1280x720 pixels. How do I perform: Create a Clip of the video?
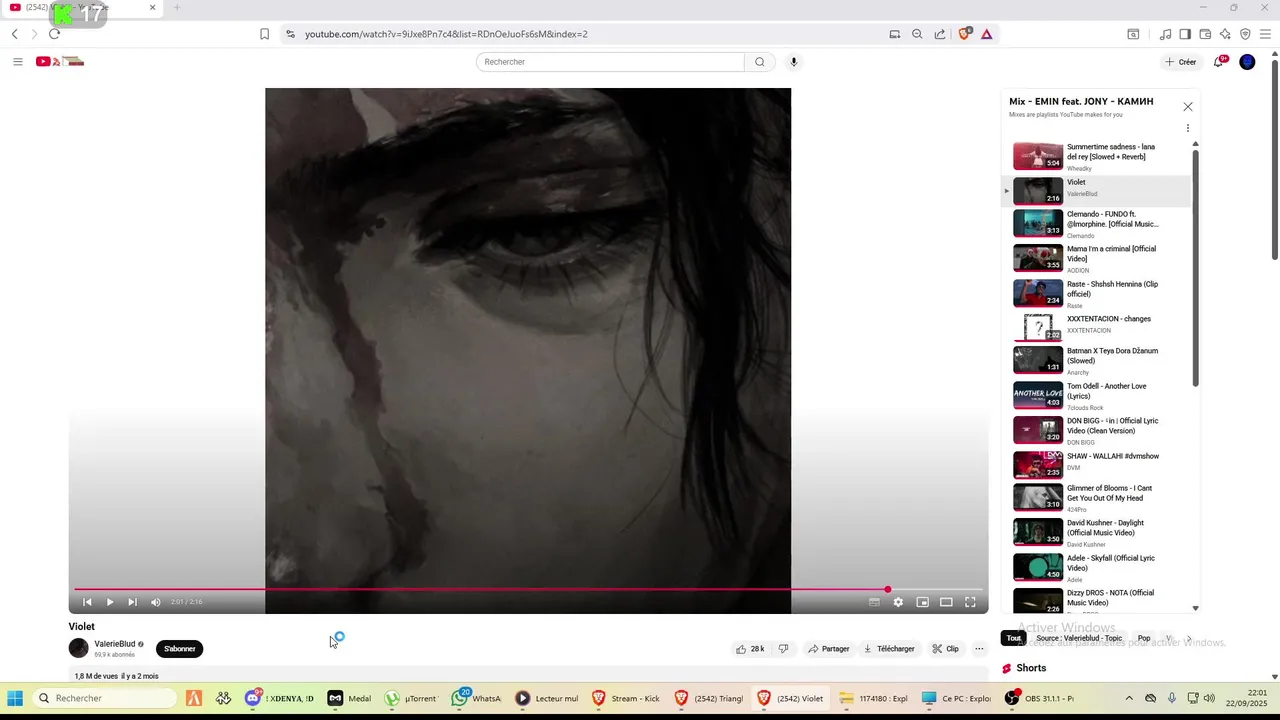pos(945,649)
